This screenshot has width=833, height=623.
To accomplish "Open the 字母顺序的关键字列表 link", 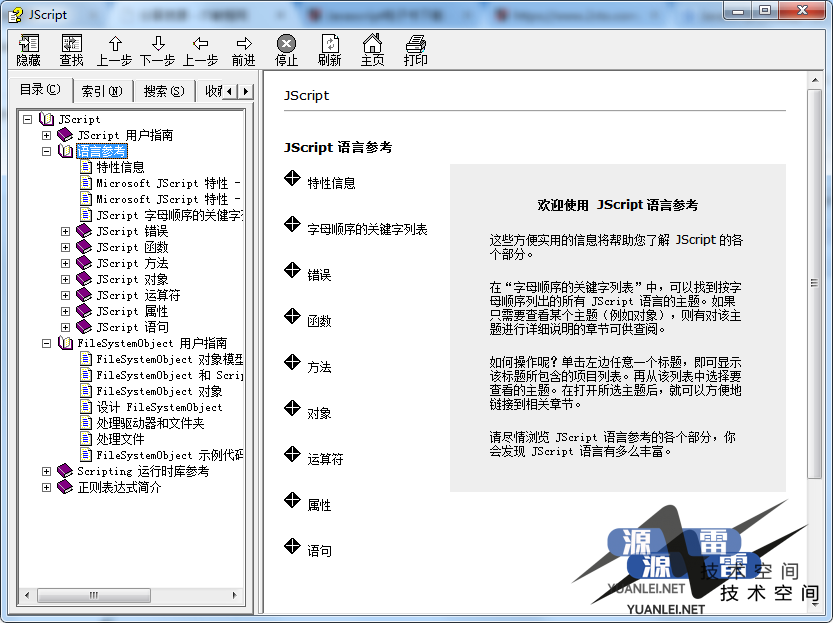I will tap(367, 229).
